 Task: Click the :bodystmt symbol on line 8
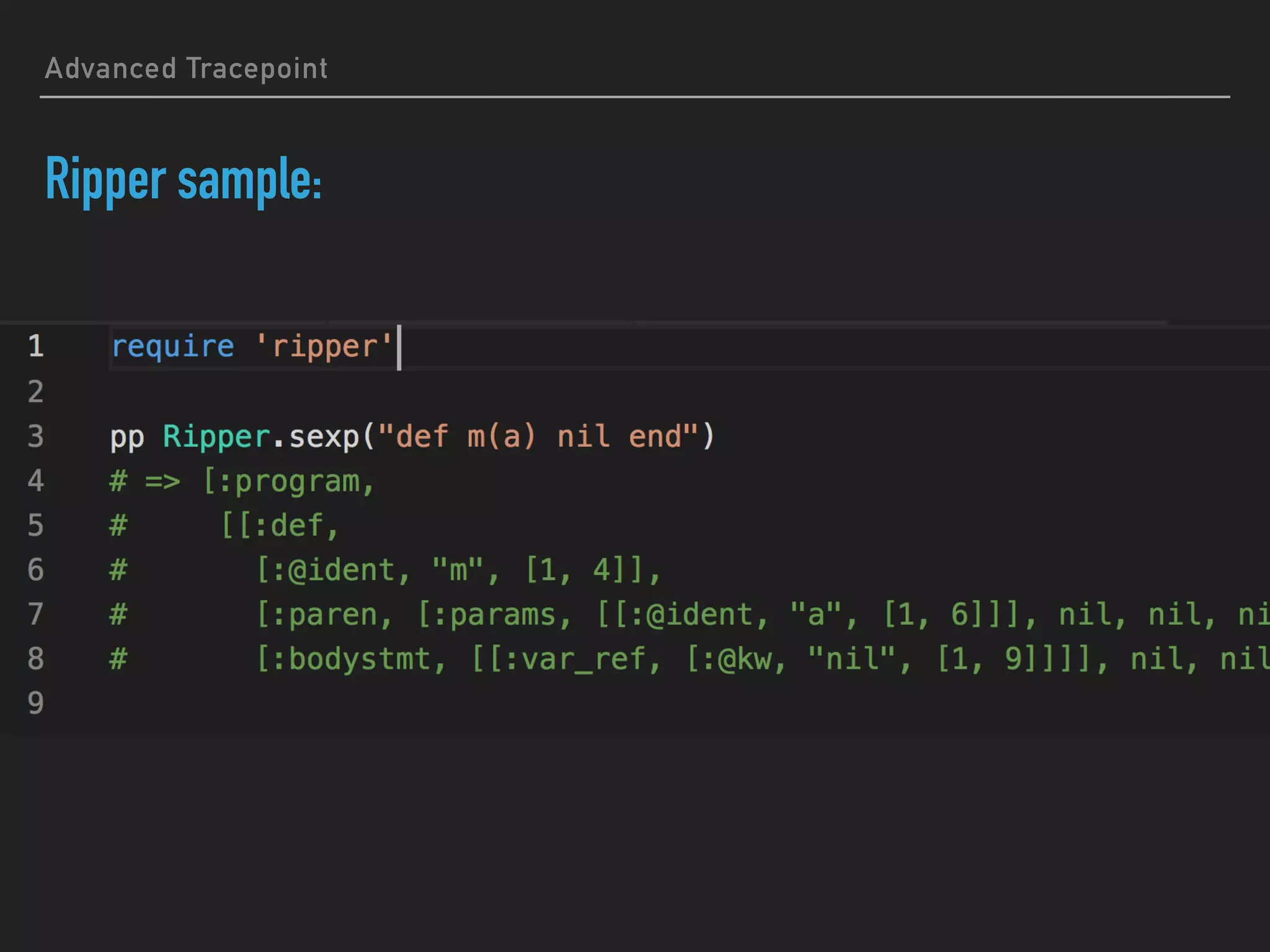[x=352, y=659]
